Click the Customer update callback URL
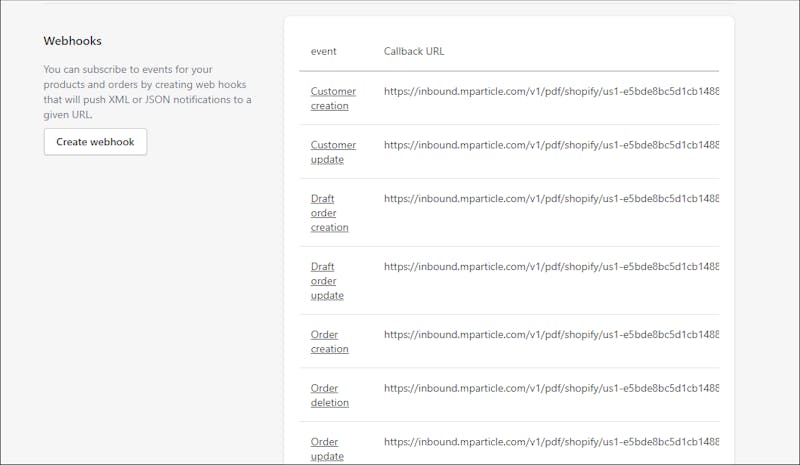 click(x=551, y=145)
